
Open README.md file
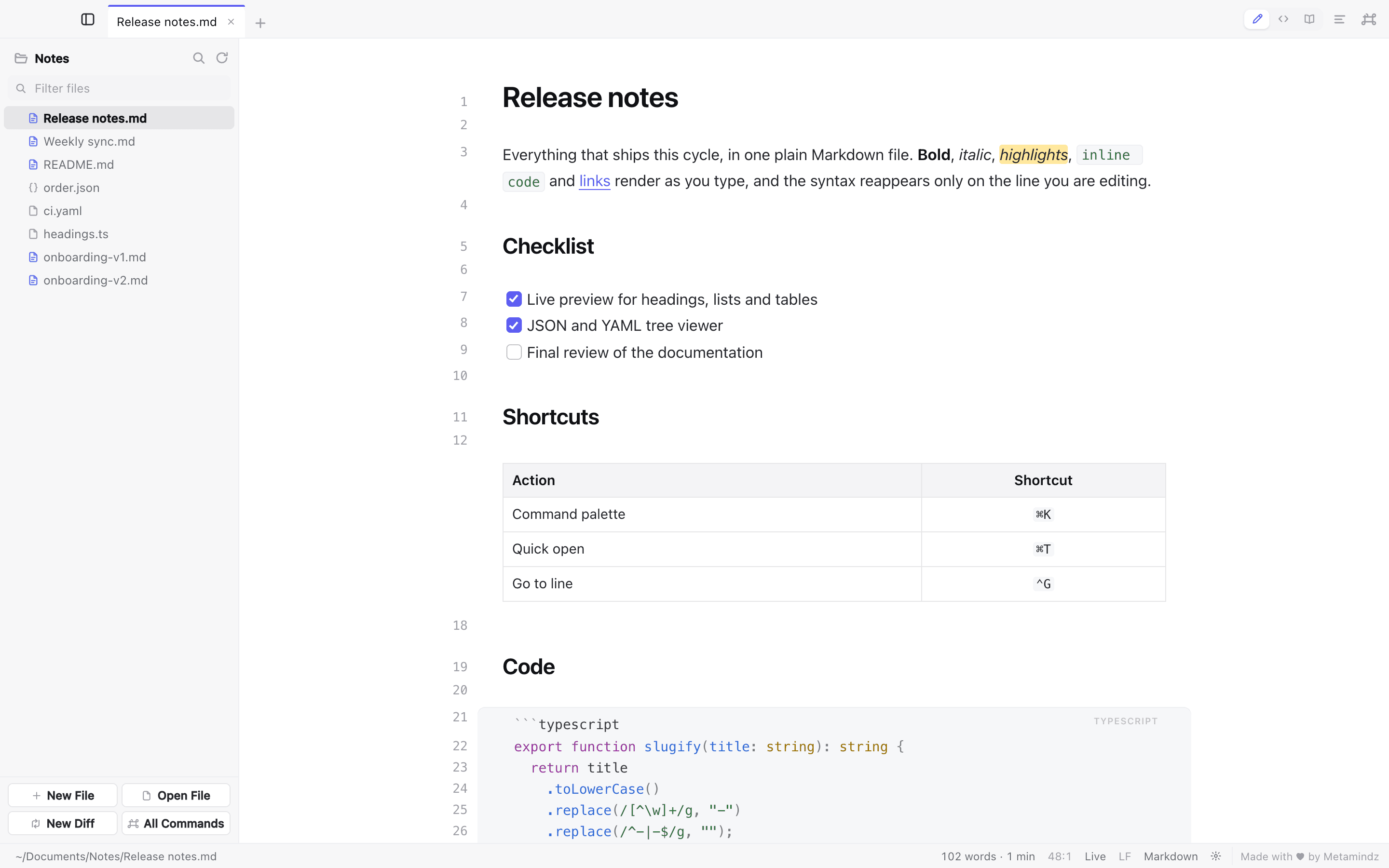[x=120, y=165]
